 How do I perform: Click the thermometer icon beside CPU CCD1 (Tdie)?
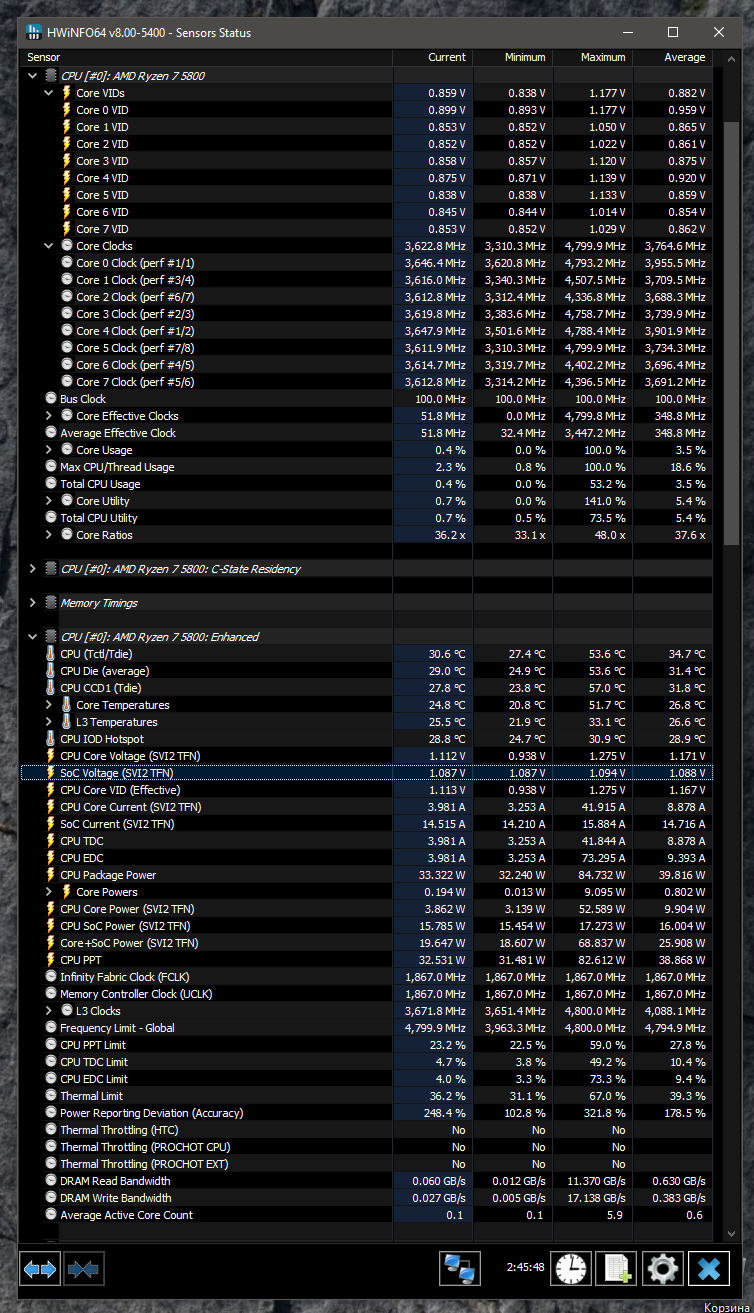click(51, 688)
